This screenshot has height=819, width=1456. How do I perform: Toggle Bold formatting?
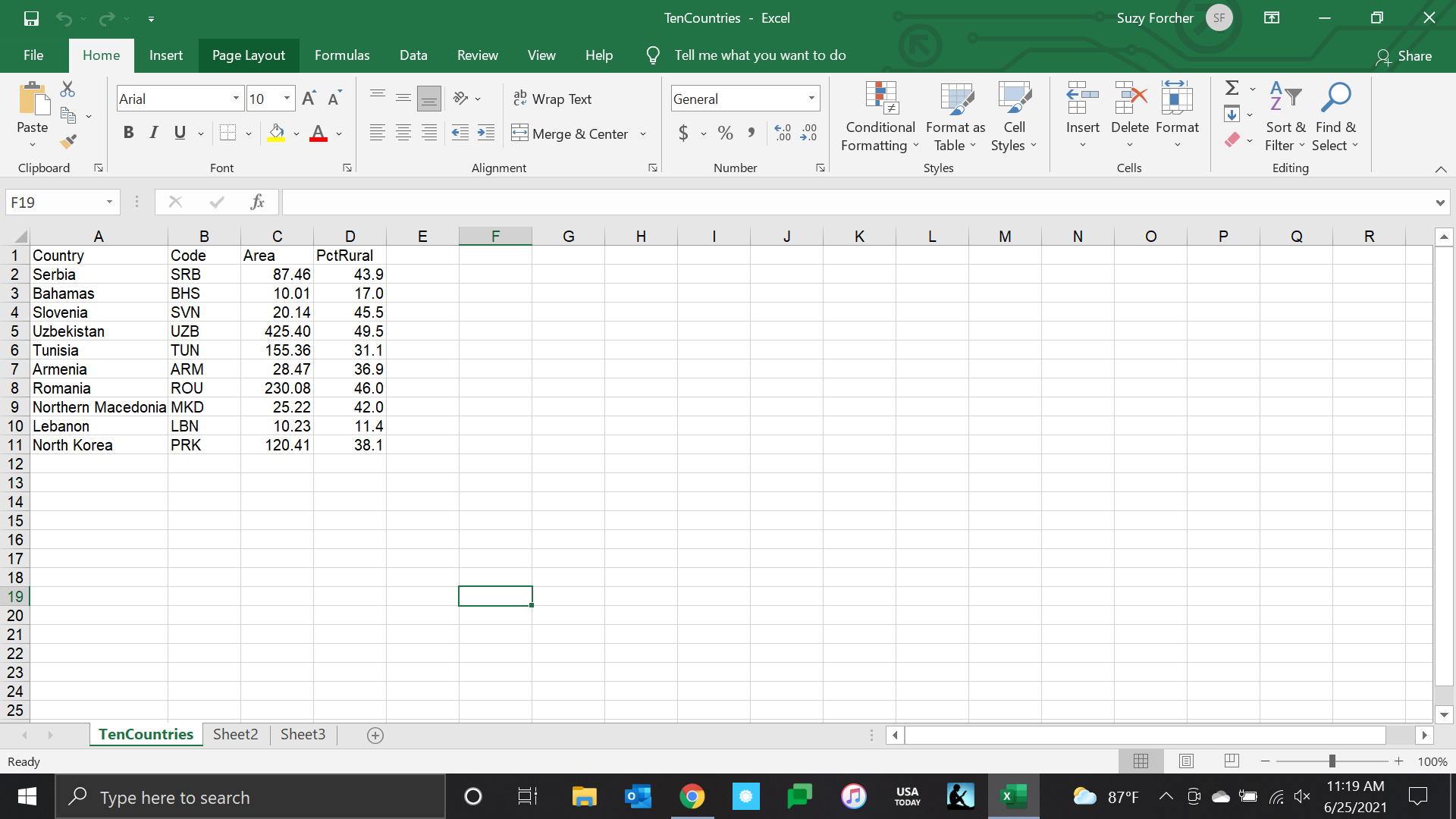(128, 133)
